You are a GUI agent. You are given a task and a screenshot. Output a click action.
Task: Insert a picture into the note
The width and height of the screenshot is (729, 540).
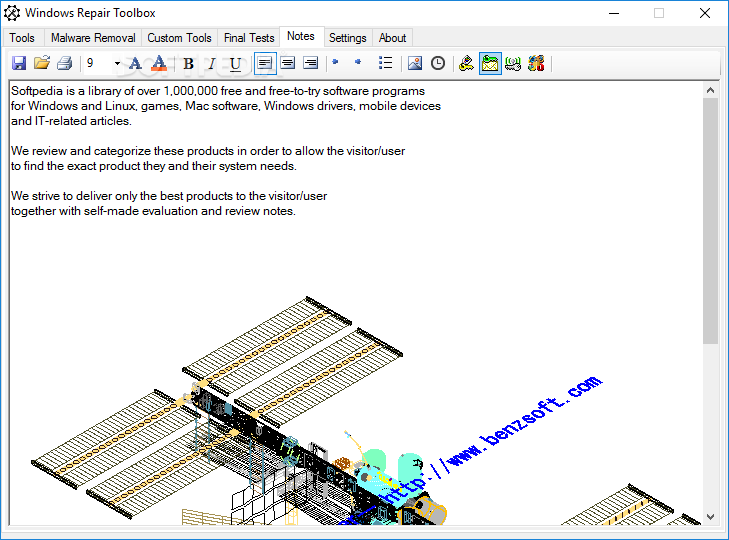415,63
